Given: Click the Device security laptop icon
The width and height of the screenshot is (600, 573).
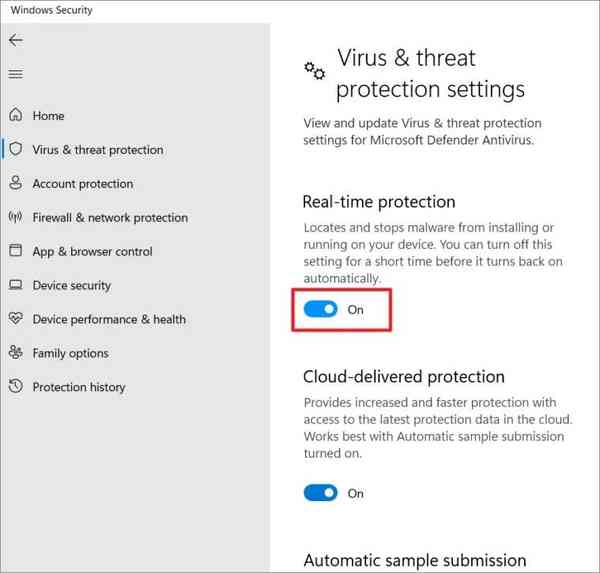Looking at the screenshot, I should click(x=15, y=286).
